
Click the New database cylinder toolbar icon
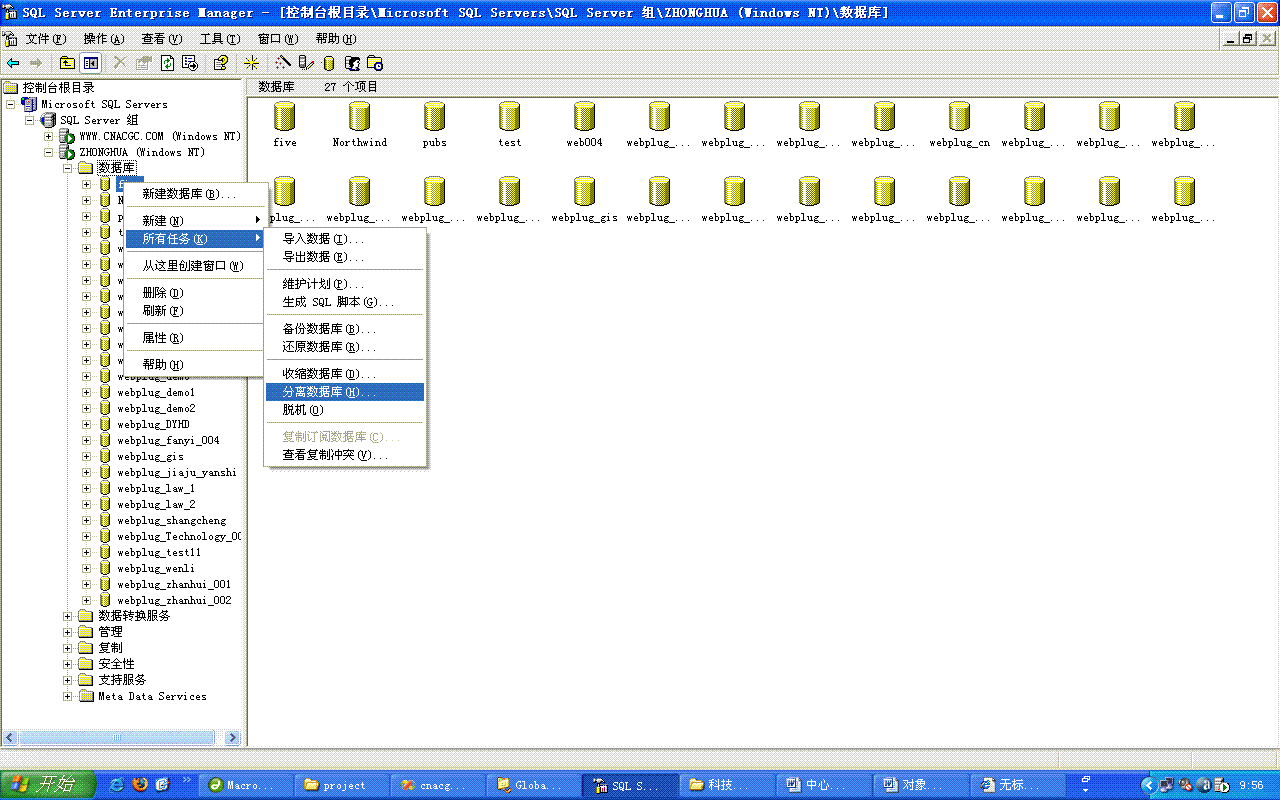[329, 63]
